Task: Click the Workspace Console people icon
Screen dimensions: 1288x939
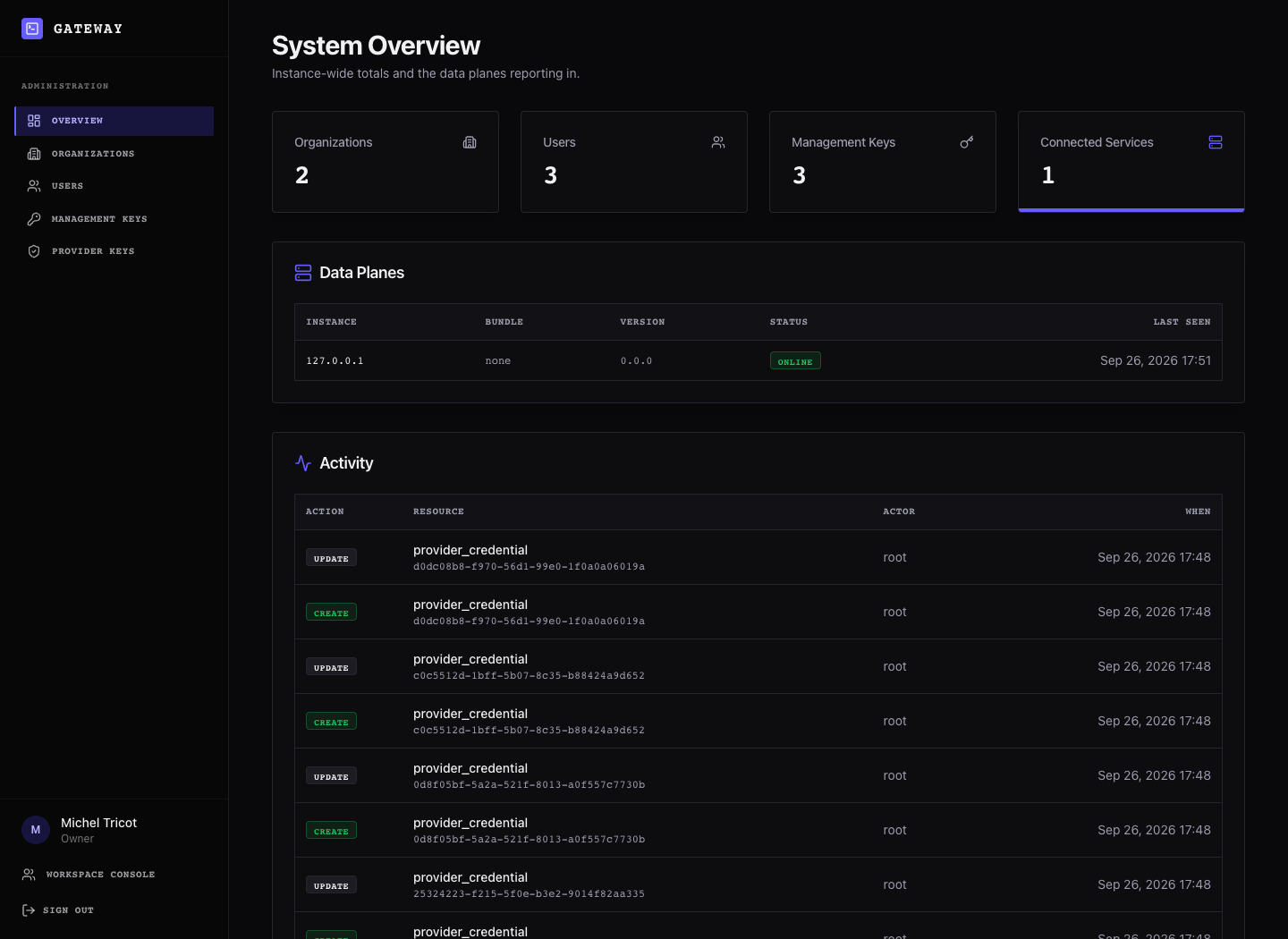Action: 29,875
